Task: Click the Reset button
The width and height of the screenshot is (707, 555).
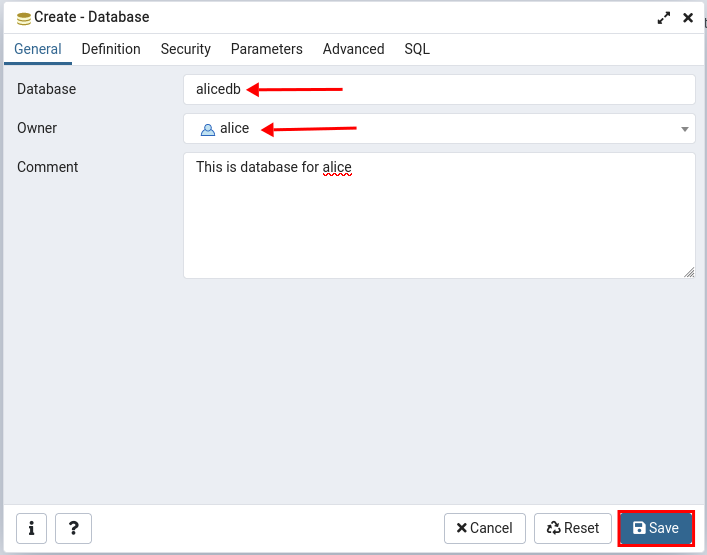Action: tap(573, 528)
